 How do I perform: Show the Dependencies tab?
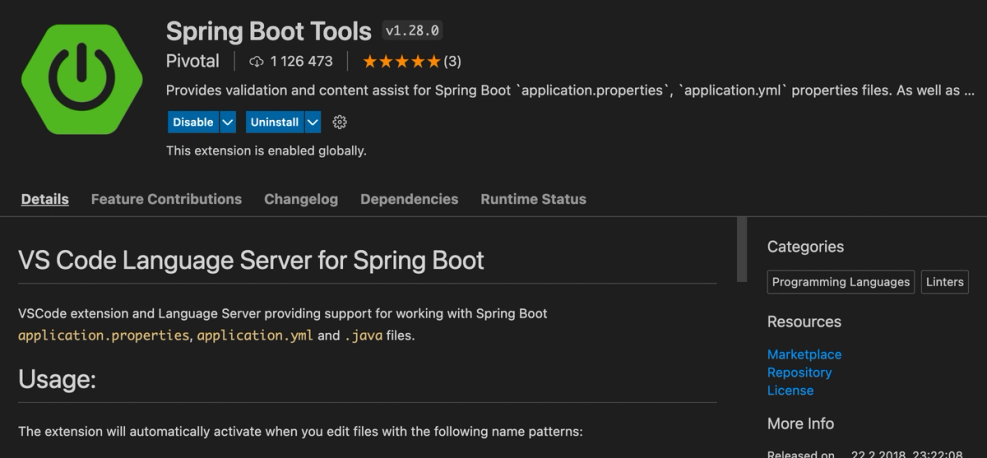point(409,199)
